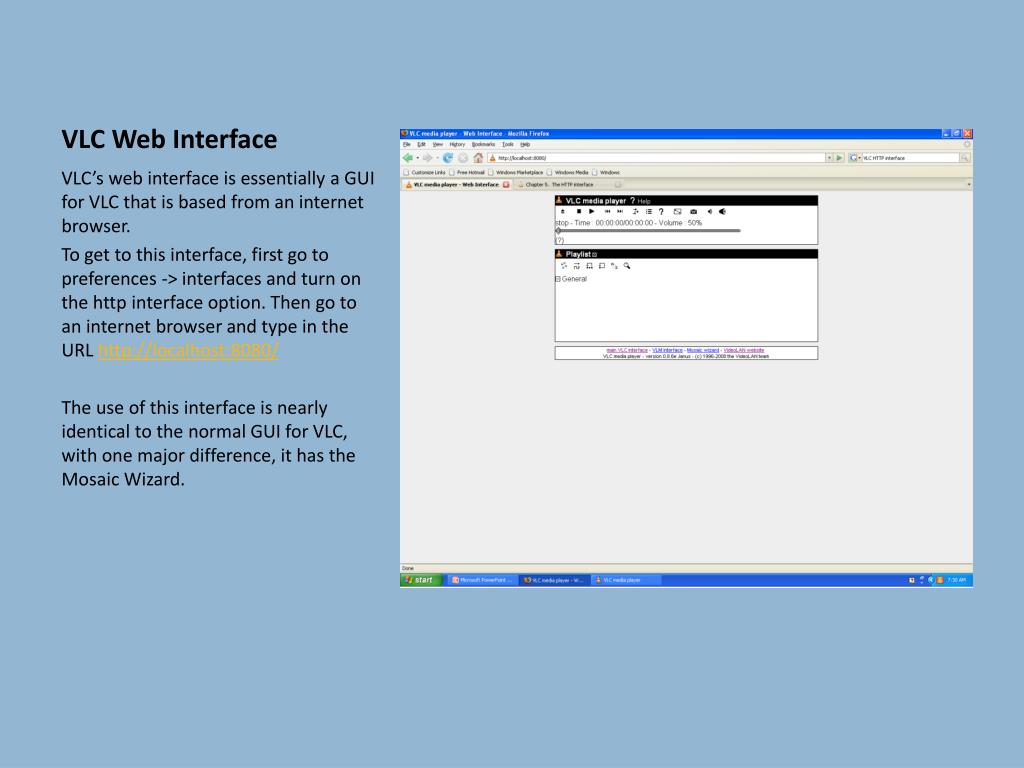Open the main VLC interface link
1024x768 pixels.
[627, 350]
